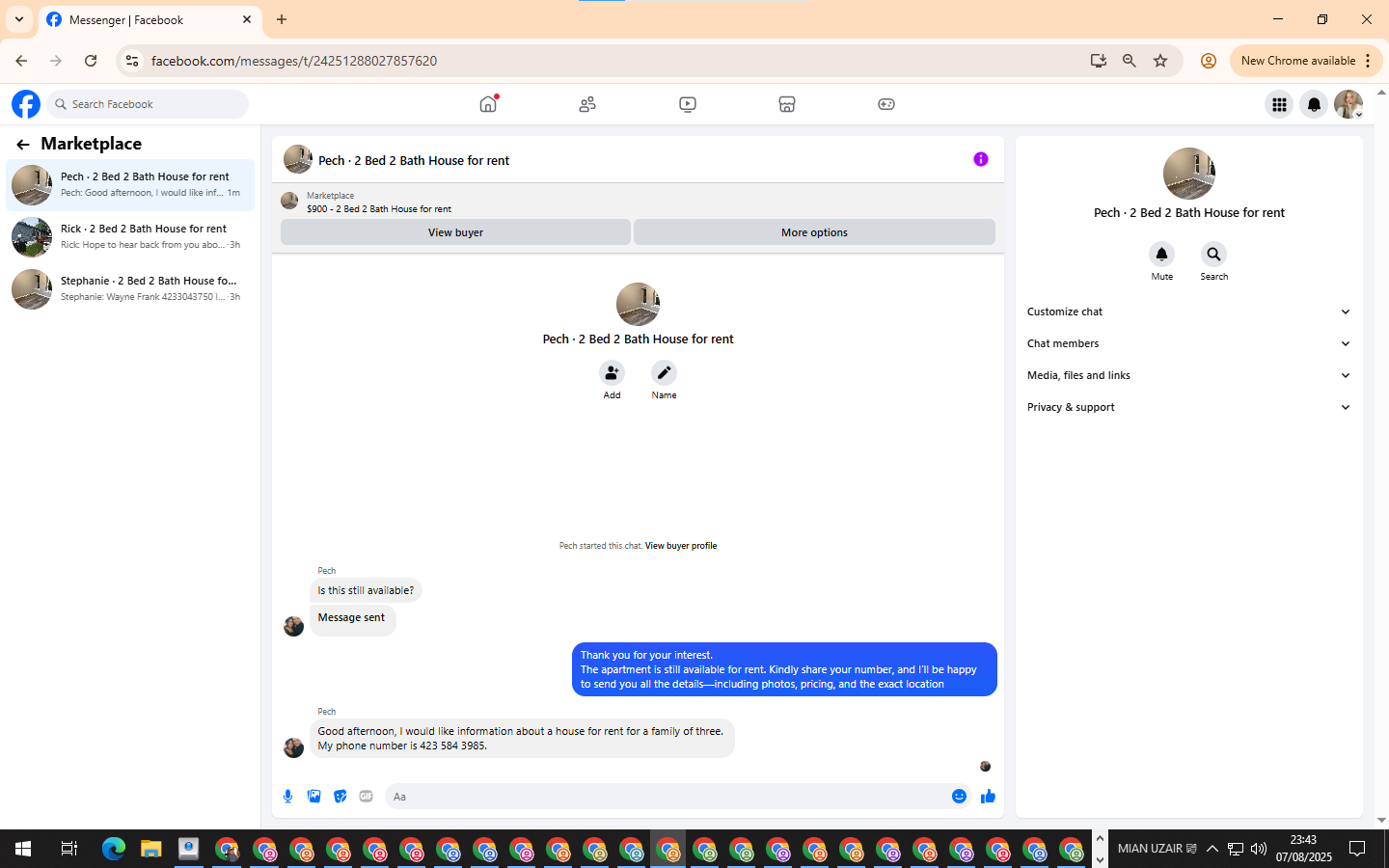Expand Media, files and links section
This screenshot has height=868, width=1389.
click(x=1188, y=375)
